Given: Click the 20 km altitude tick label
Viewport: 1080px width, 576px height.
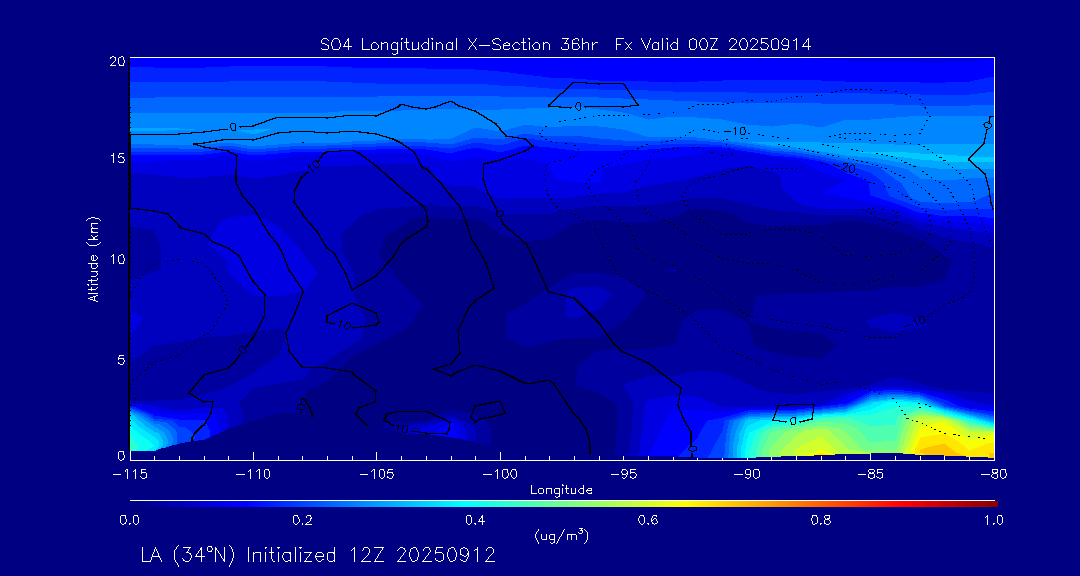Looking at the screenshot, I should point(116,61).
